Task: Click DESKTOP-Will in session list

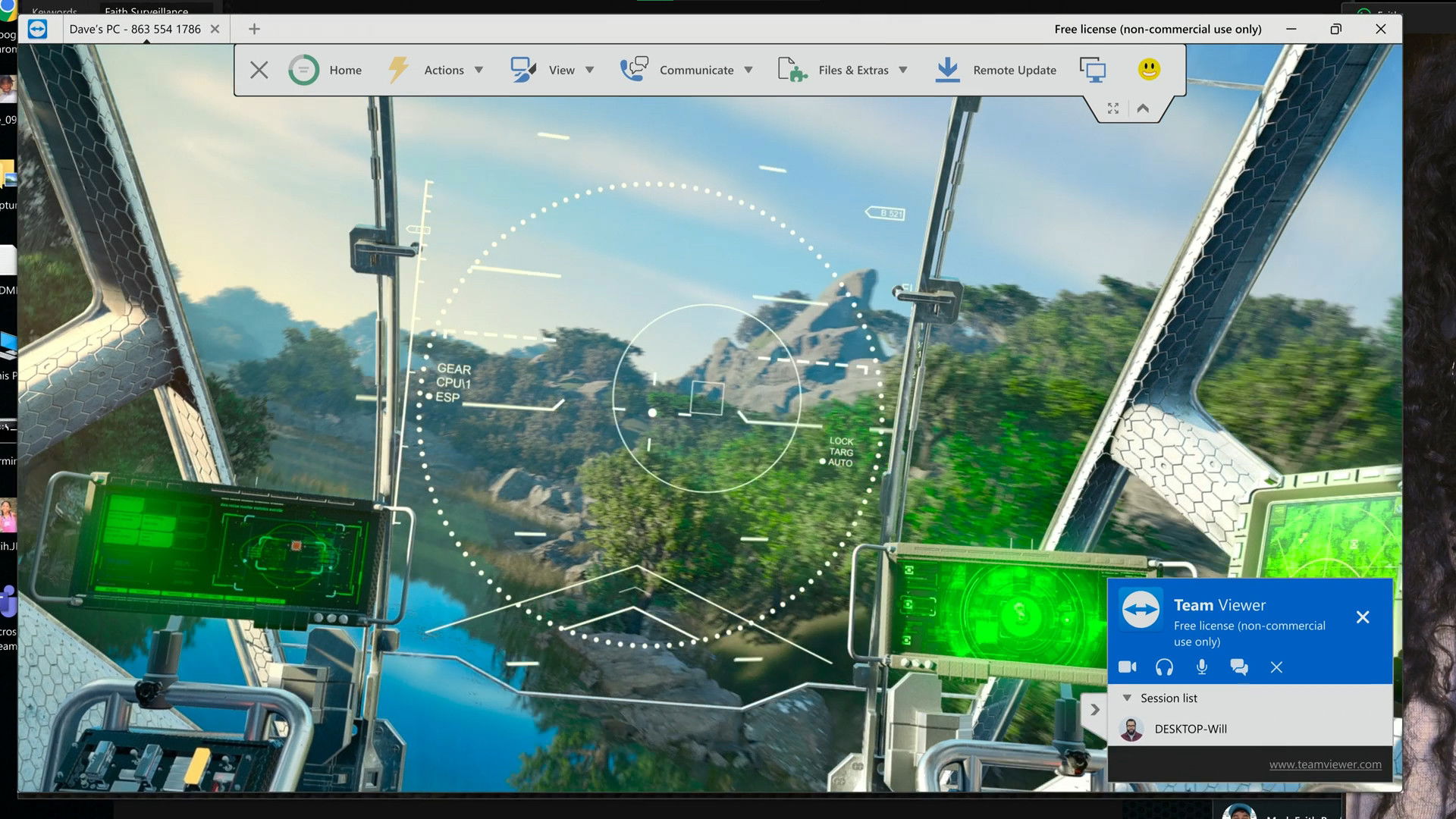Action: (1190, 729)
